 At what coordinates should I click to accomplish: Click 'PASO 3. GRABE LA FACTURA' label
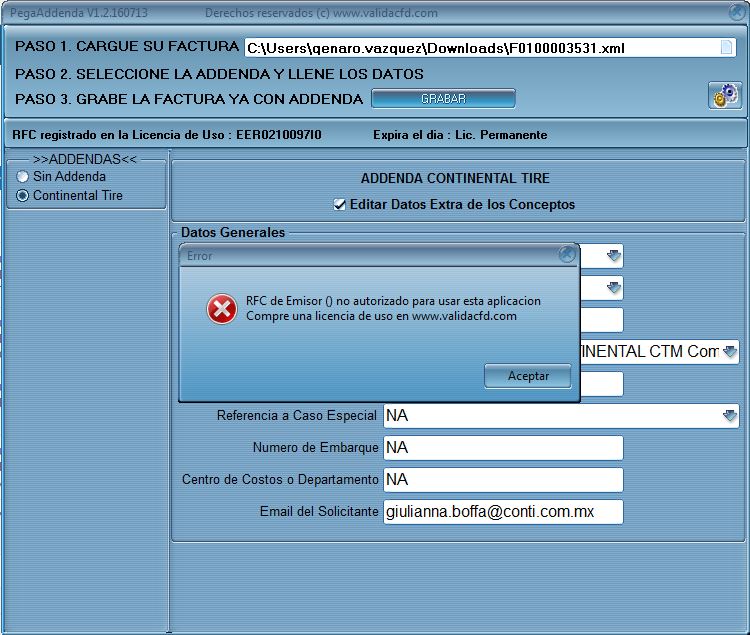[189, 99]
